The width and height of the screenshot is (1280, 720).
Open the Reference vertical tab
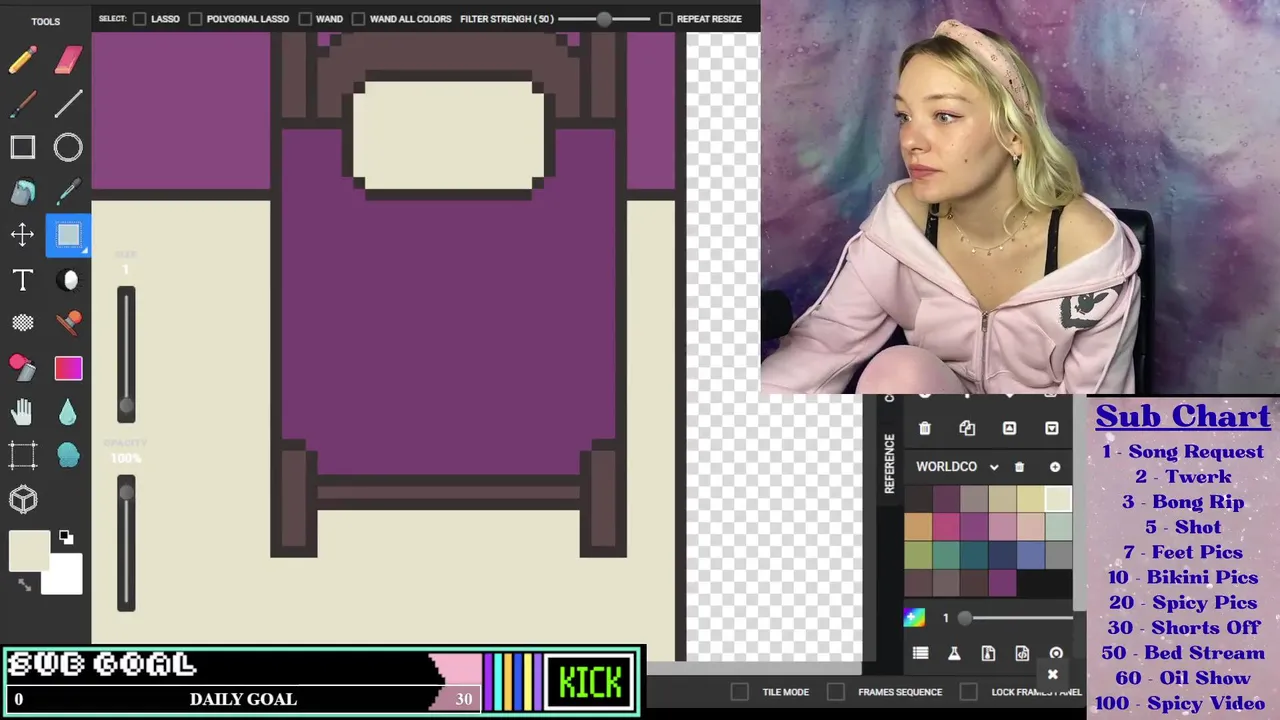(x=889, y=463)
